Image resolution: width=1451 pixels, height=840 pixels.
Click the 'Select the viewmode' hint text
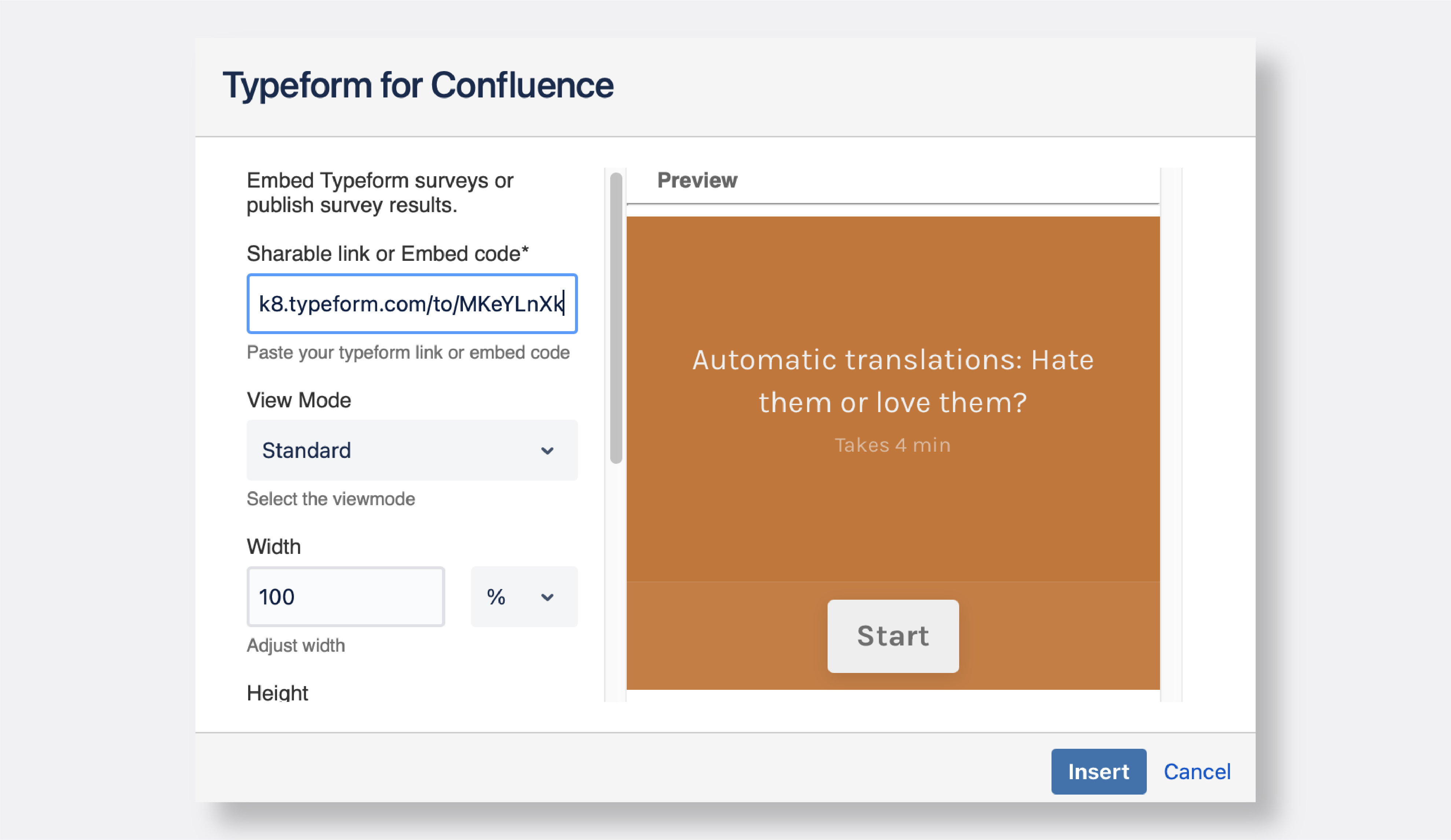click(x=331, y=498)
